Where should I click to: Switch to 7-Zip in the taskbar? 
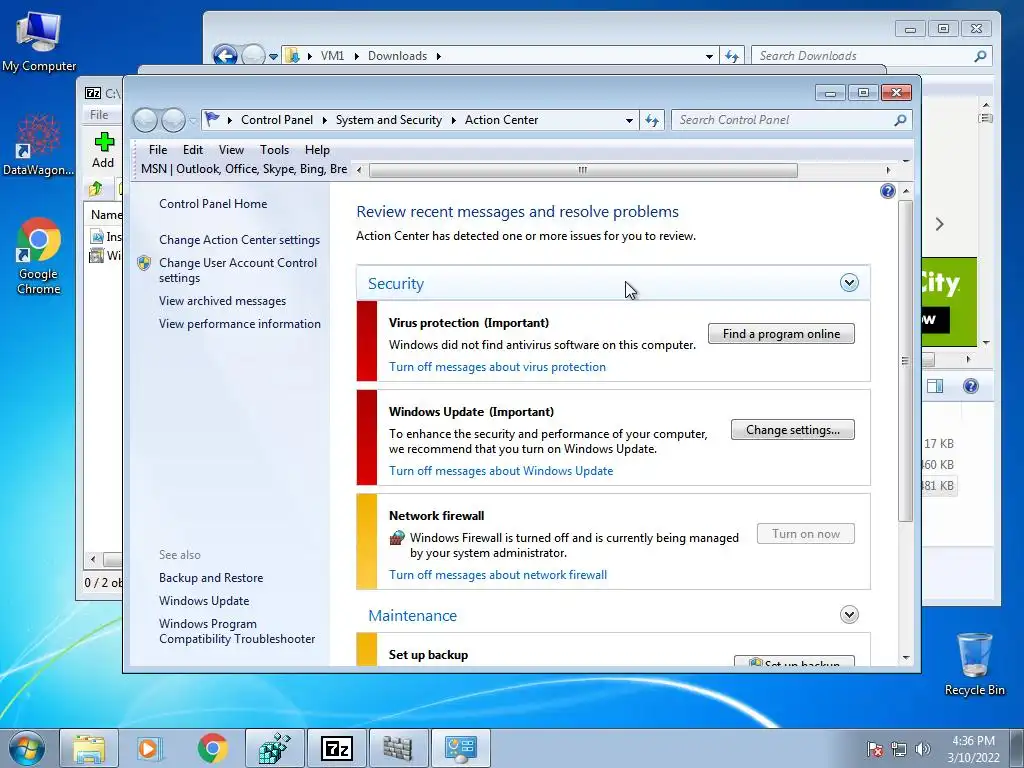tap(337, 748)
